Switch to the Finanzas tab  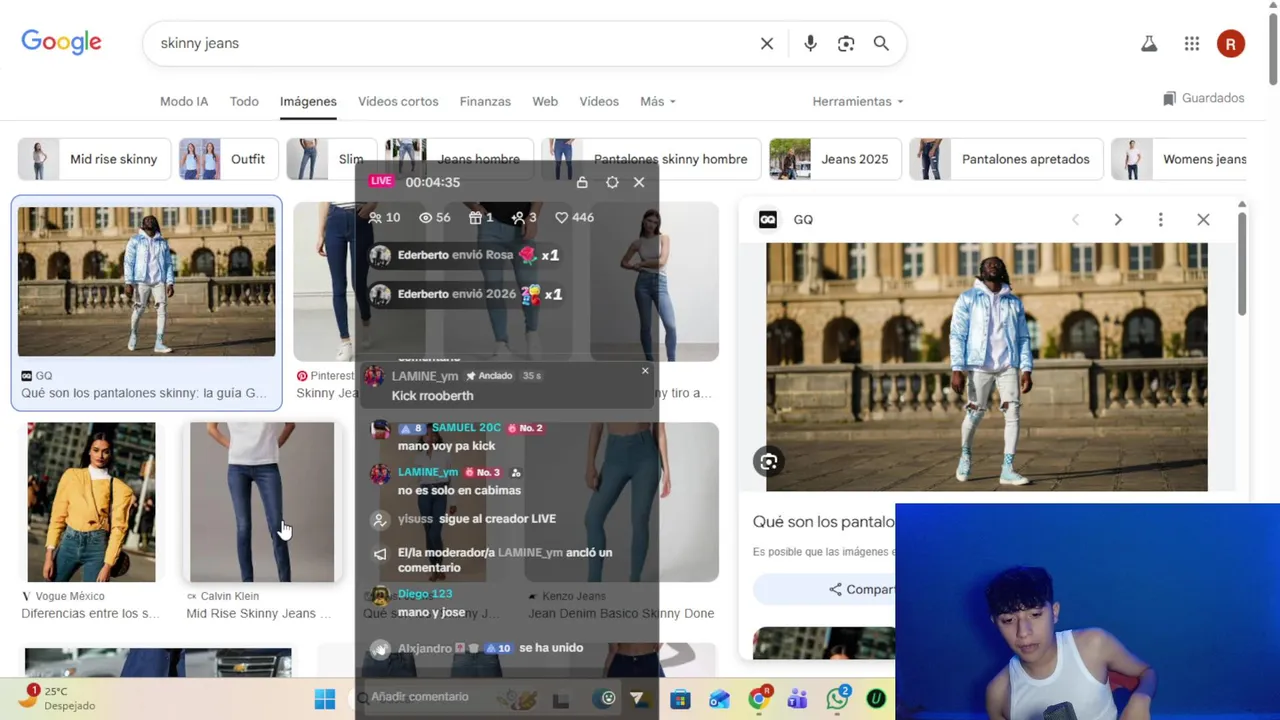[x=485, y=101]
